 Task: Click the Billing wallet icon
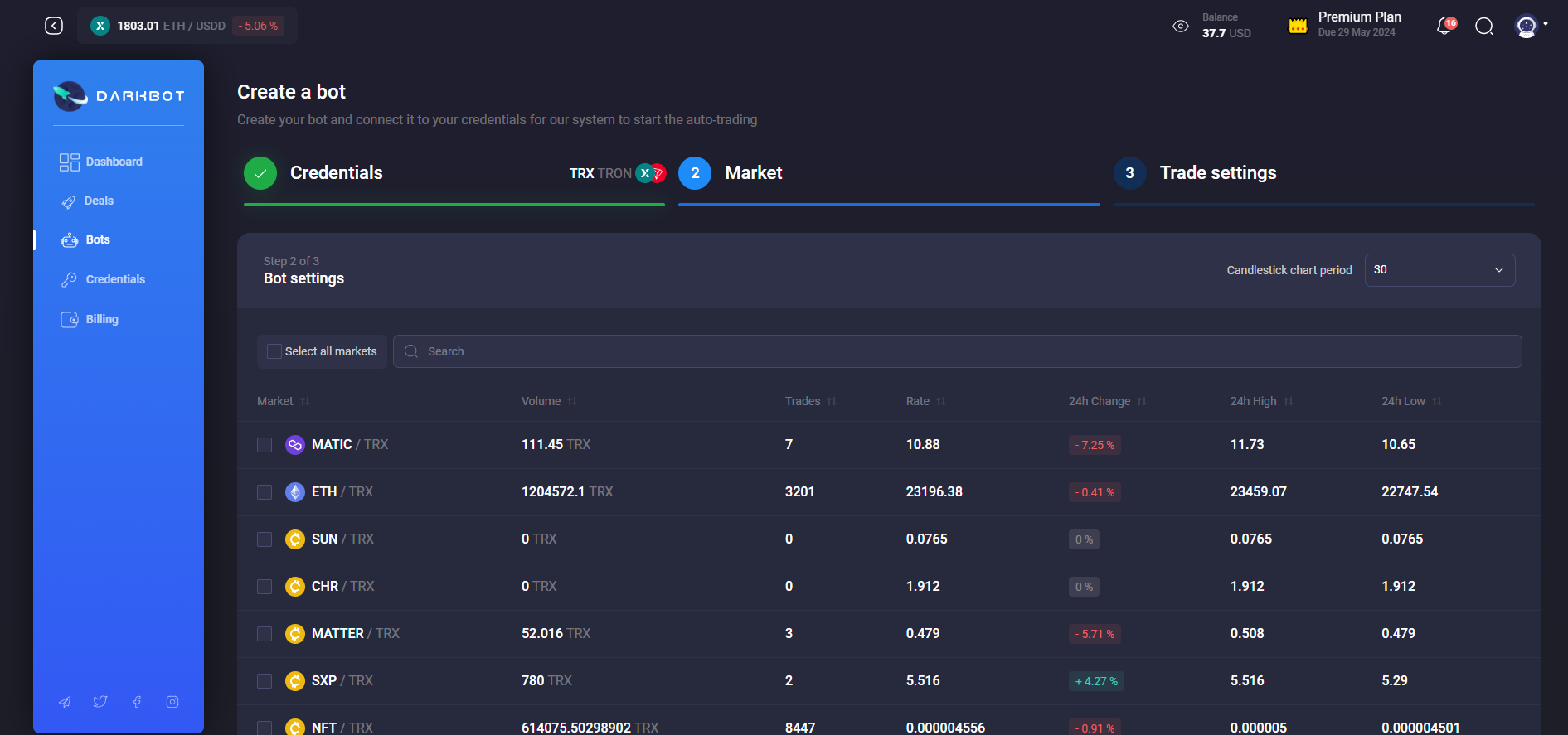[70, 320]
